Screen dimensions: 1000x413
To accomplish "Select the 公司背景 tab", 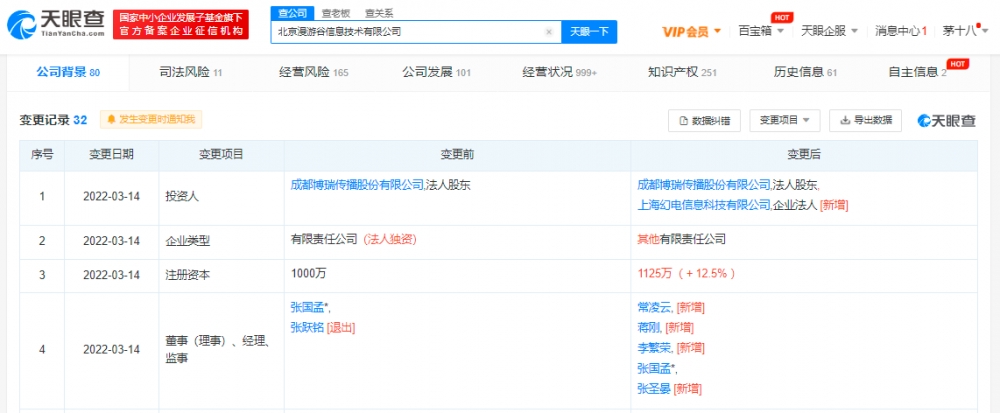I will pyautogui.click(x=68, y=72).
